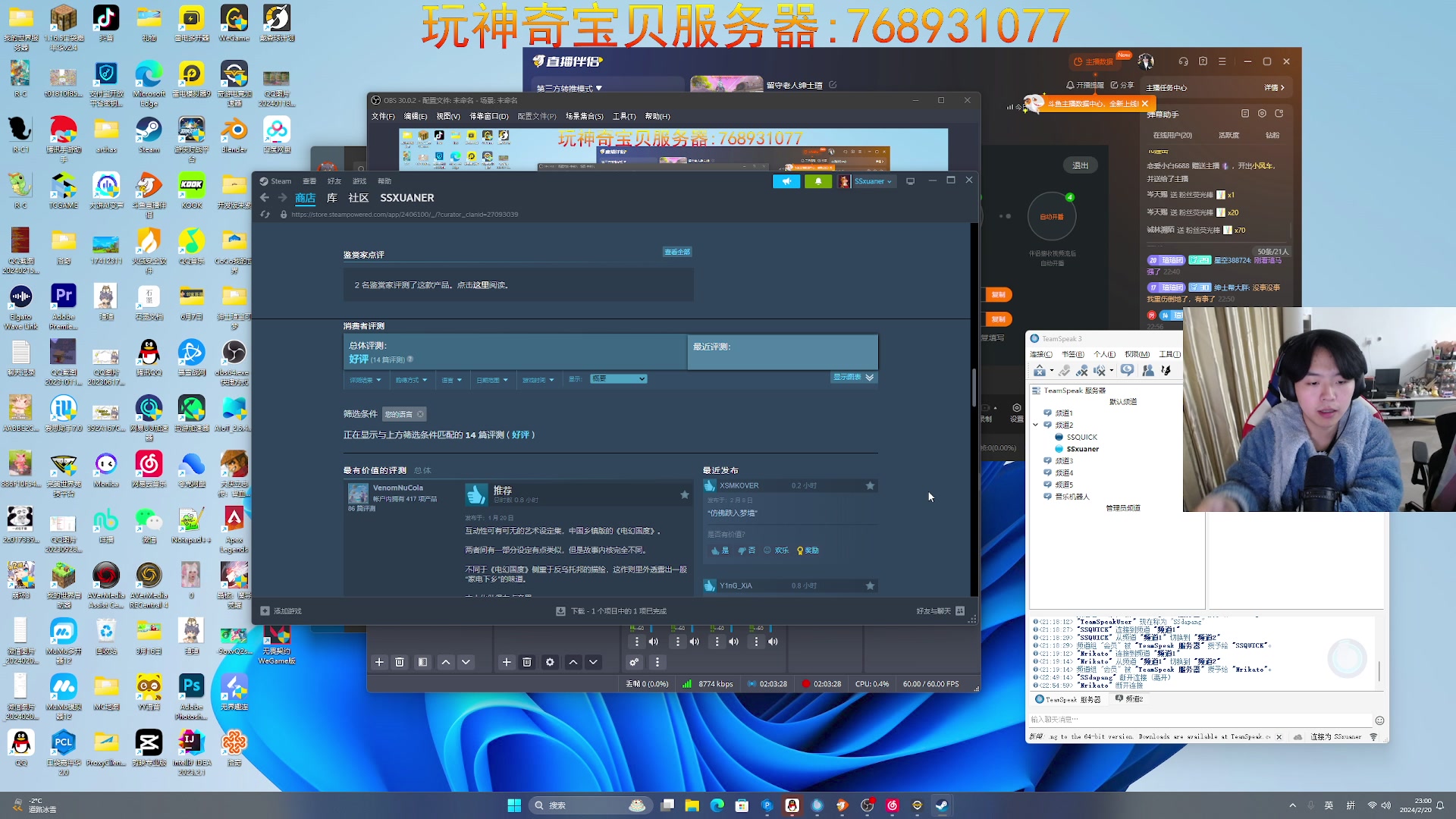
Task: Open TeamSpeak 书签(B) bookmarks menu
Action: click(x=1073, y=354)
